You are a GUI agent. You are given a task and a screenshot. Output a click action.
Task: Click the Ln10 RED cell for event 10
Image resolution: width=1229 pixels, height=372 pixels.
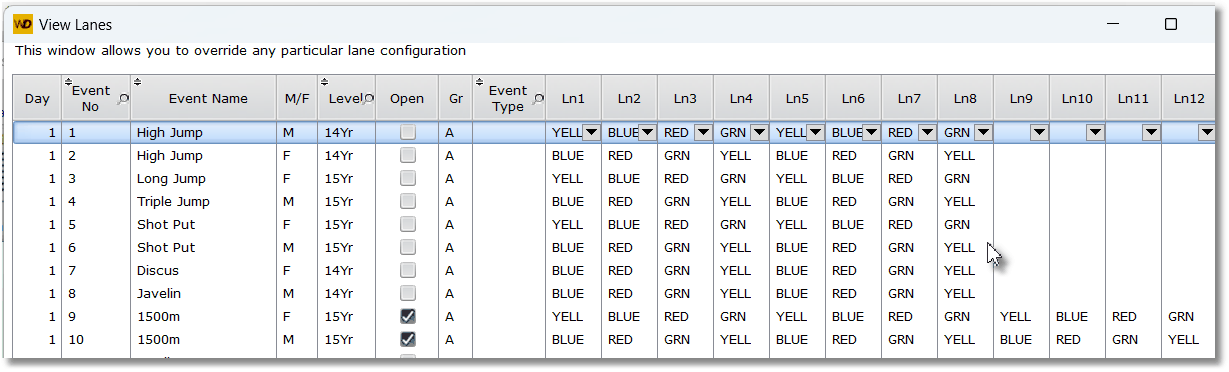[1077, 339]
